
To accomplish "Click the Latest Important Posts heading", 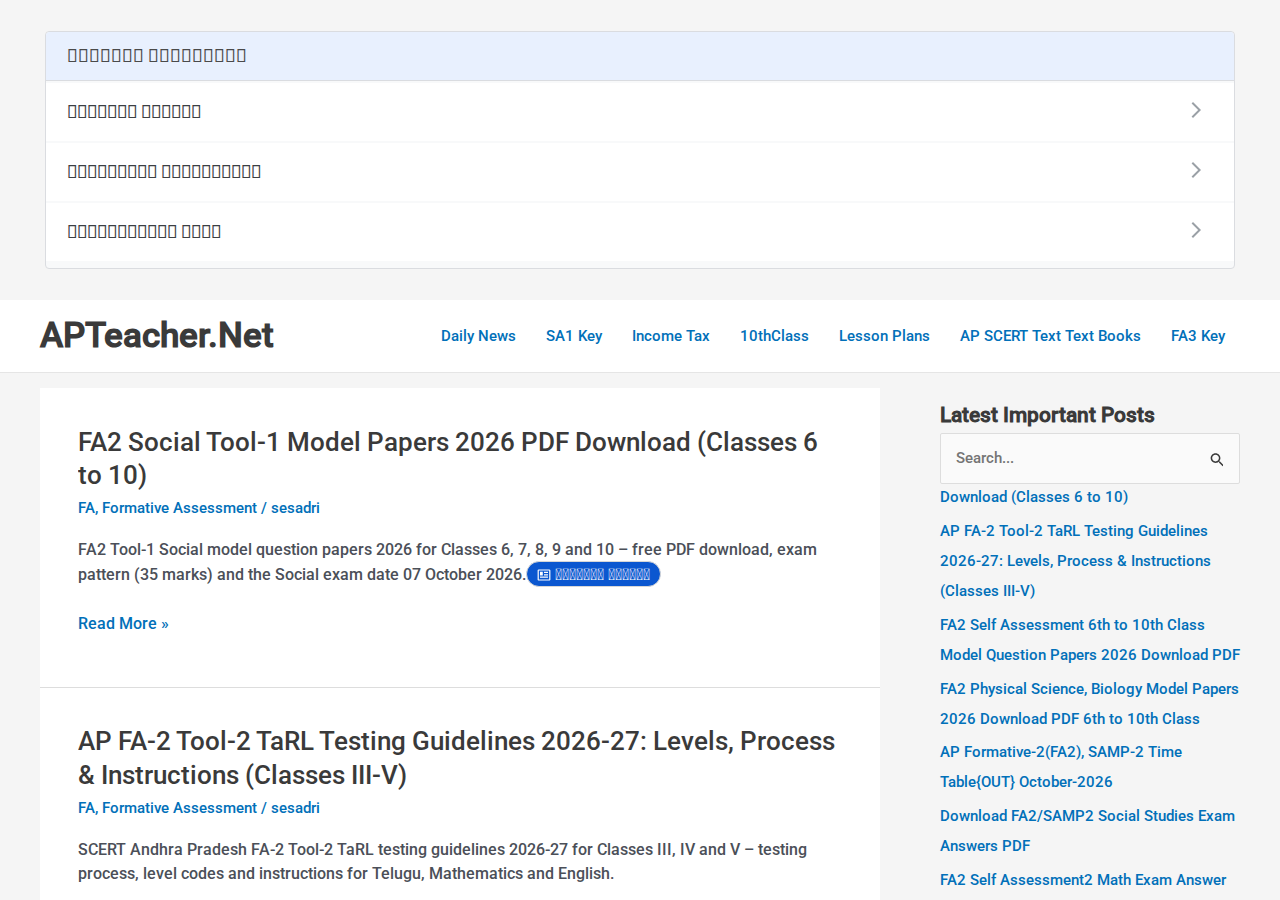I will tap(1047, 415).
